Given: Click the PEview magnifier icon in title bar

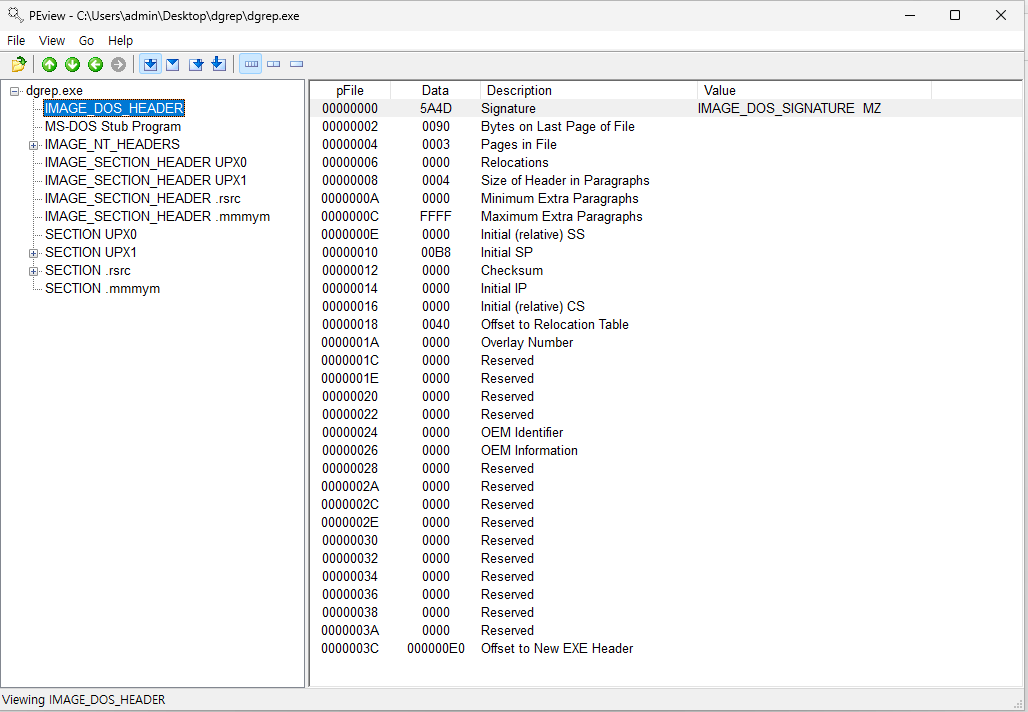Looking at the screenshot, I should pyautogui.click(x=15, y=14).
